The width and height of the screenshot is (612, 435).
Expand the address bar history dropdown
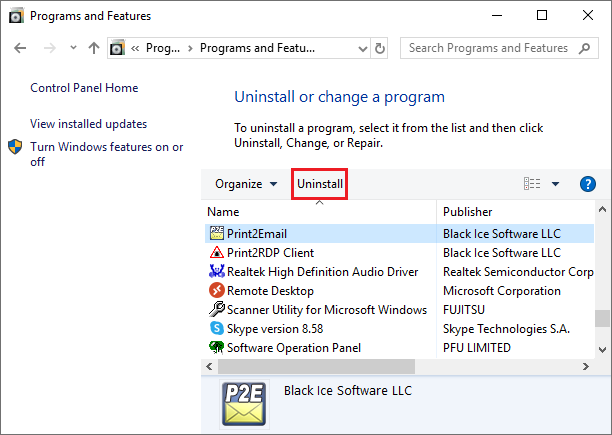tap(363, 49)
